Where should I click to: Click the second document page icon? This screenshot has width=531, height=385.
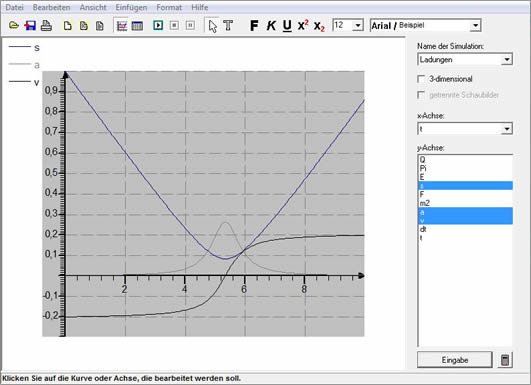(84, 26)
